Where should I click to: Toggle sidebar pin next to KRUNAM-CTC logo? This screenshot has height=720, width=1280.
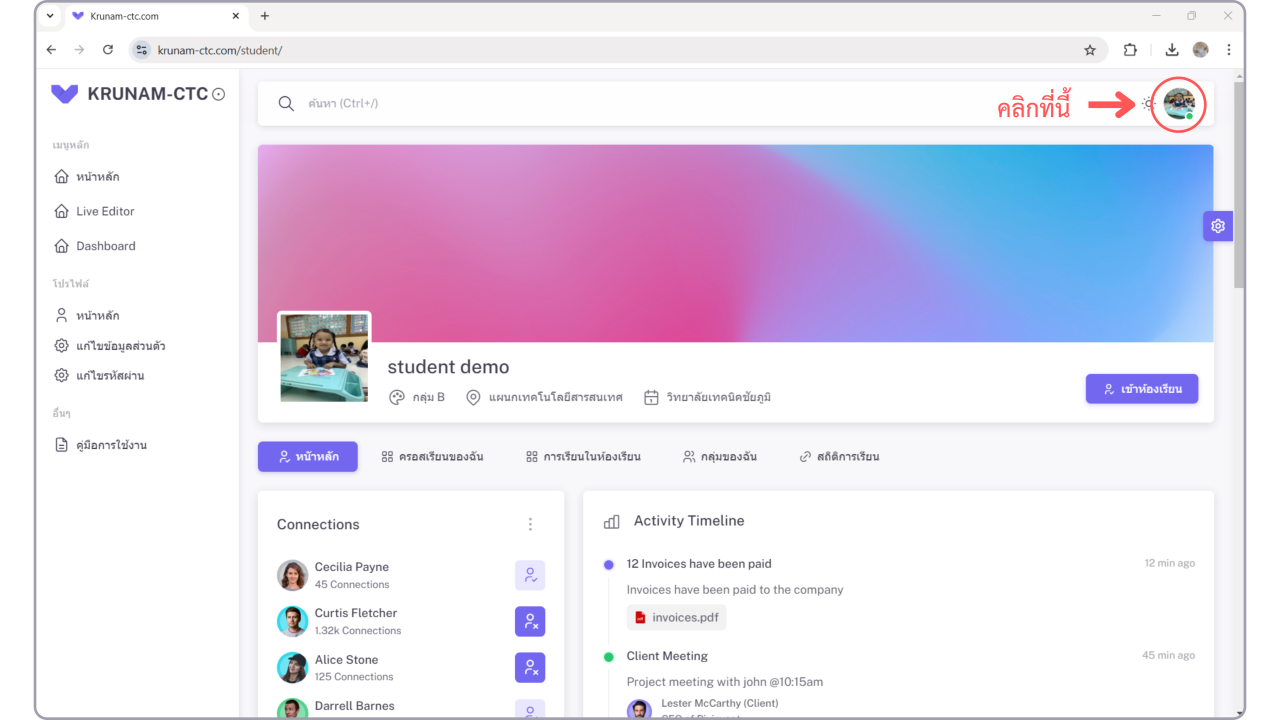point(219,95)
